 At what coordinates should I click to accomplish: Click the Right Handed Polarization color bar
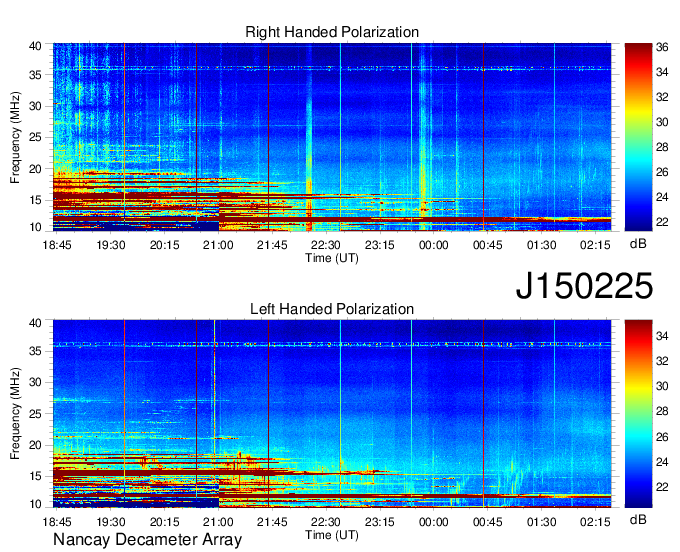638,137
